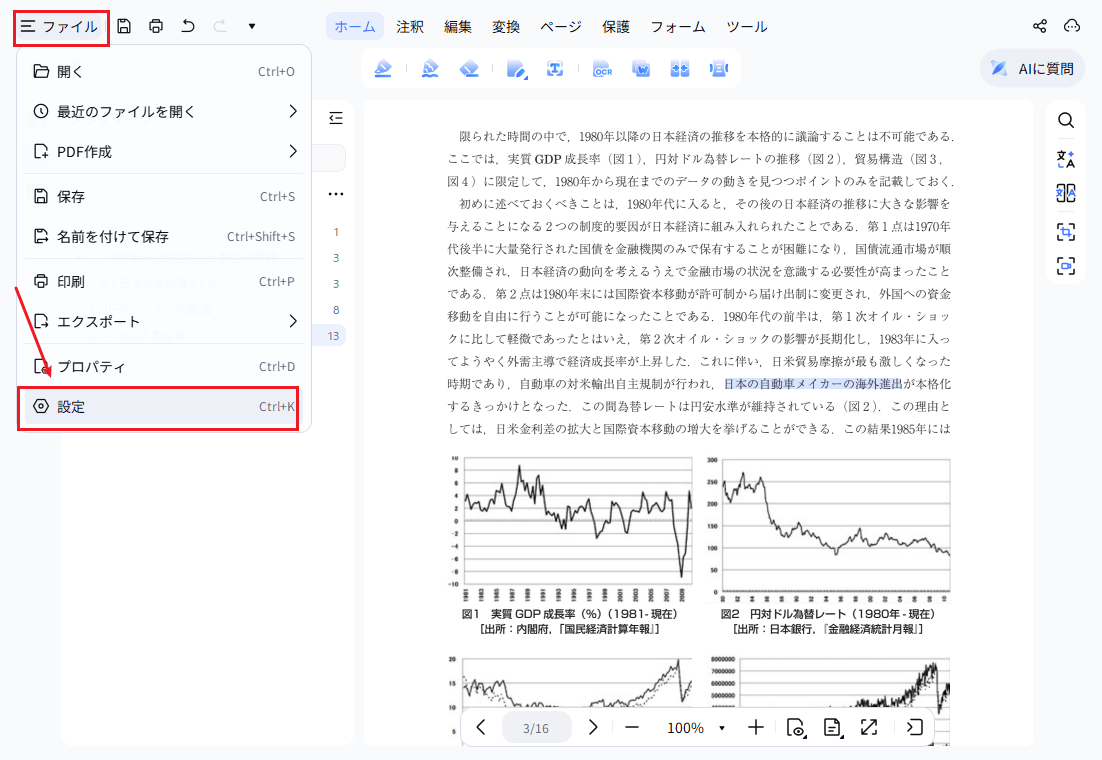Screen dimensions: 1102x760
Task: Click the compare/merge pages icon
Action: (680, 69)
